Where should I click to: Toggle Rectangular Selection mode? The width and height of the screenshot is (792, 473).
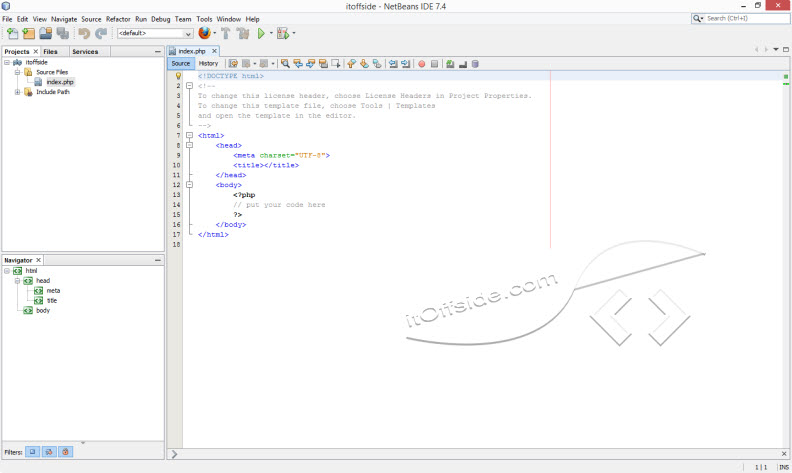click(x=336, y=64)
